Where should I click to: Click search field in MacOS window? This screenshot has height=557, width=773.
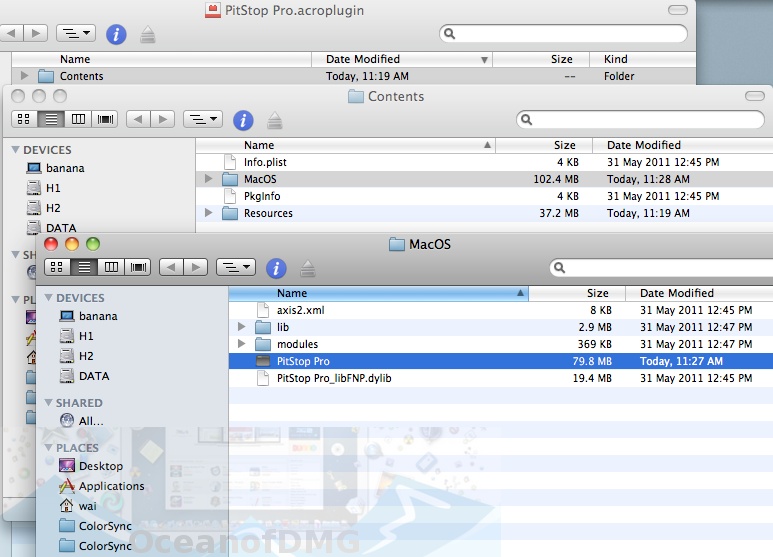(661, 268)
